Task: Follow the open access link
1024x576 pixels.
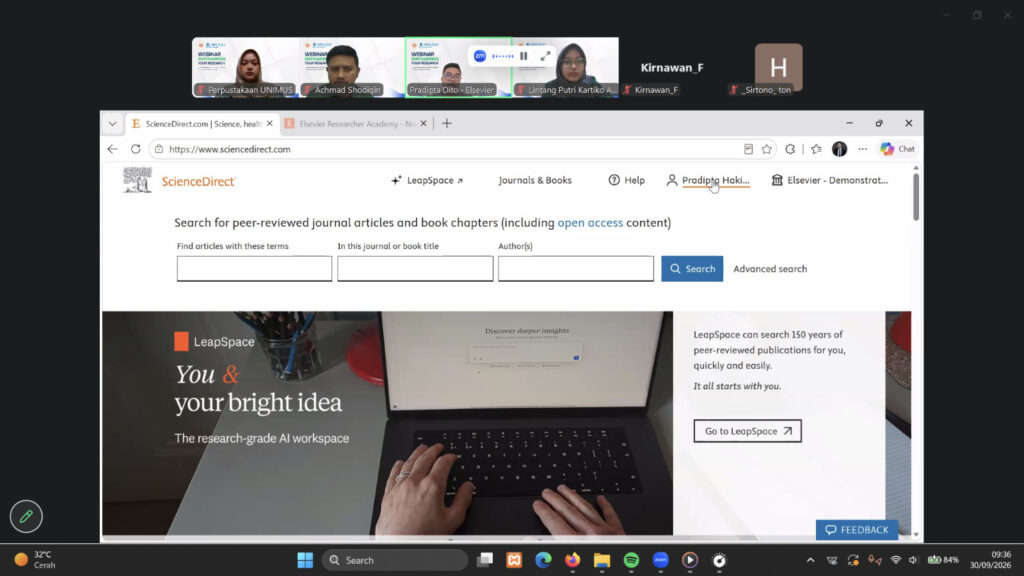Action: pyautogui.click(x=590, y=223)
